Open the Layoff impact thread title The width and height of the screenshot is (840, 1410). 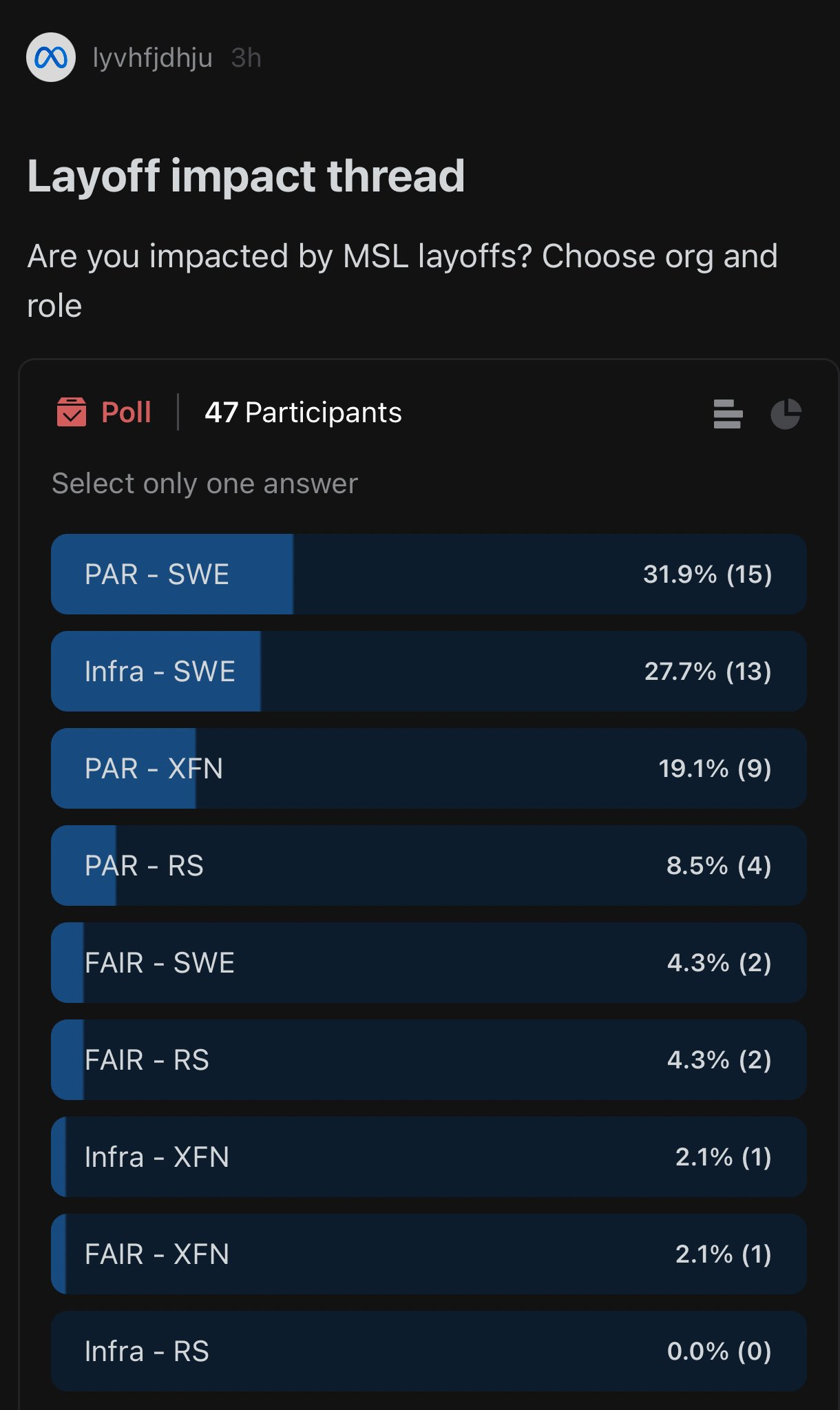click(246, 176)
